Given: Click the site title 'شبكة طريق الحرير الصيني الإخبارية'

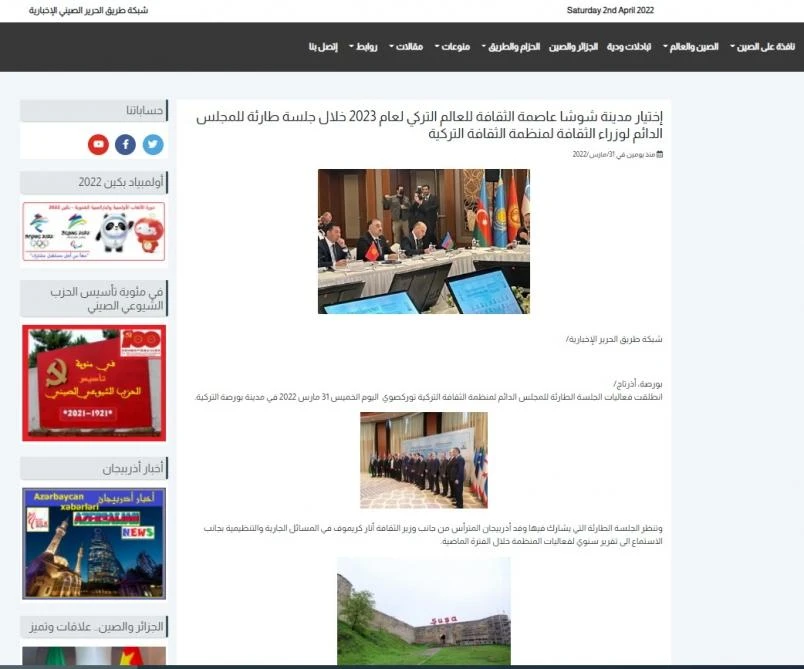Looking at the screenshot, I should [x=88, y=10].
